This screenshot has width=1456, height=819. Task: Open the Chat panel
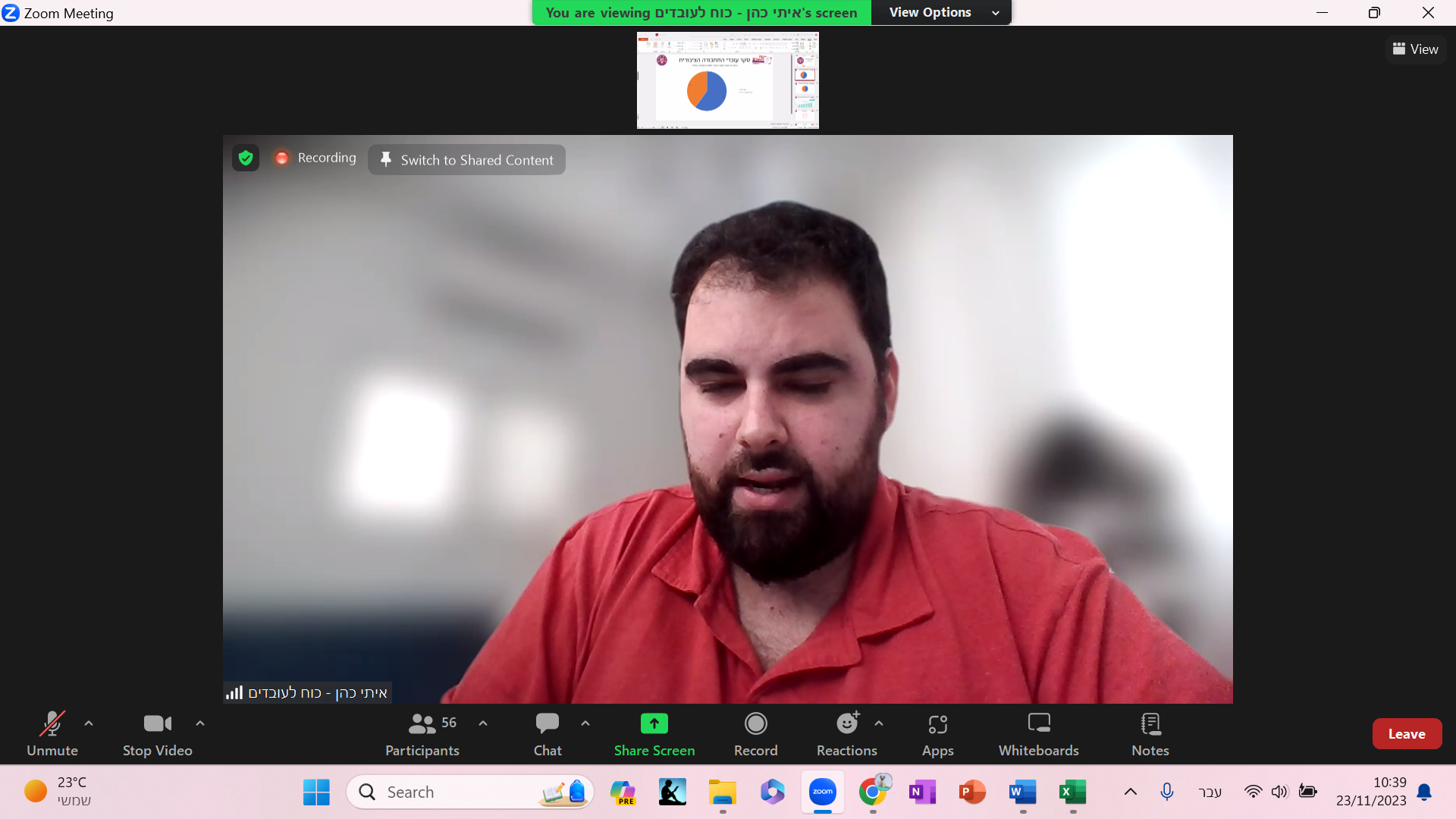(x=547, y=733)
